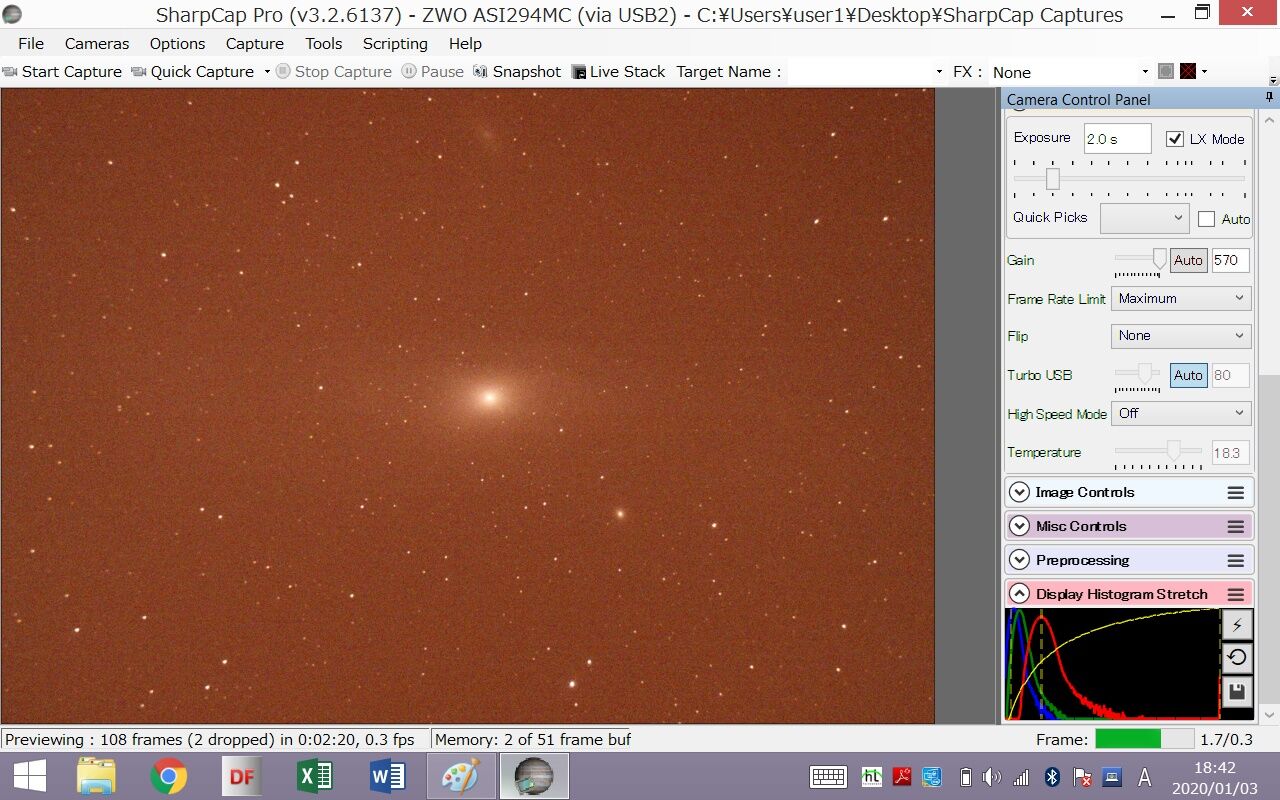The width and height of the screenshot is (1280, 800).
Task: Toggle the LX Mode checkbox
Action: click(x=1175, y=139)
